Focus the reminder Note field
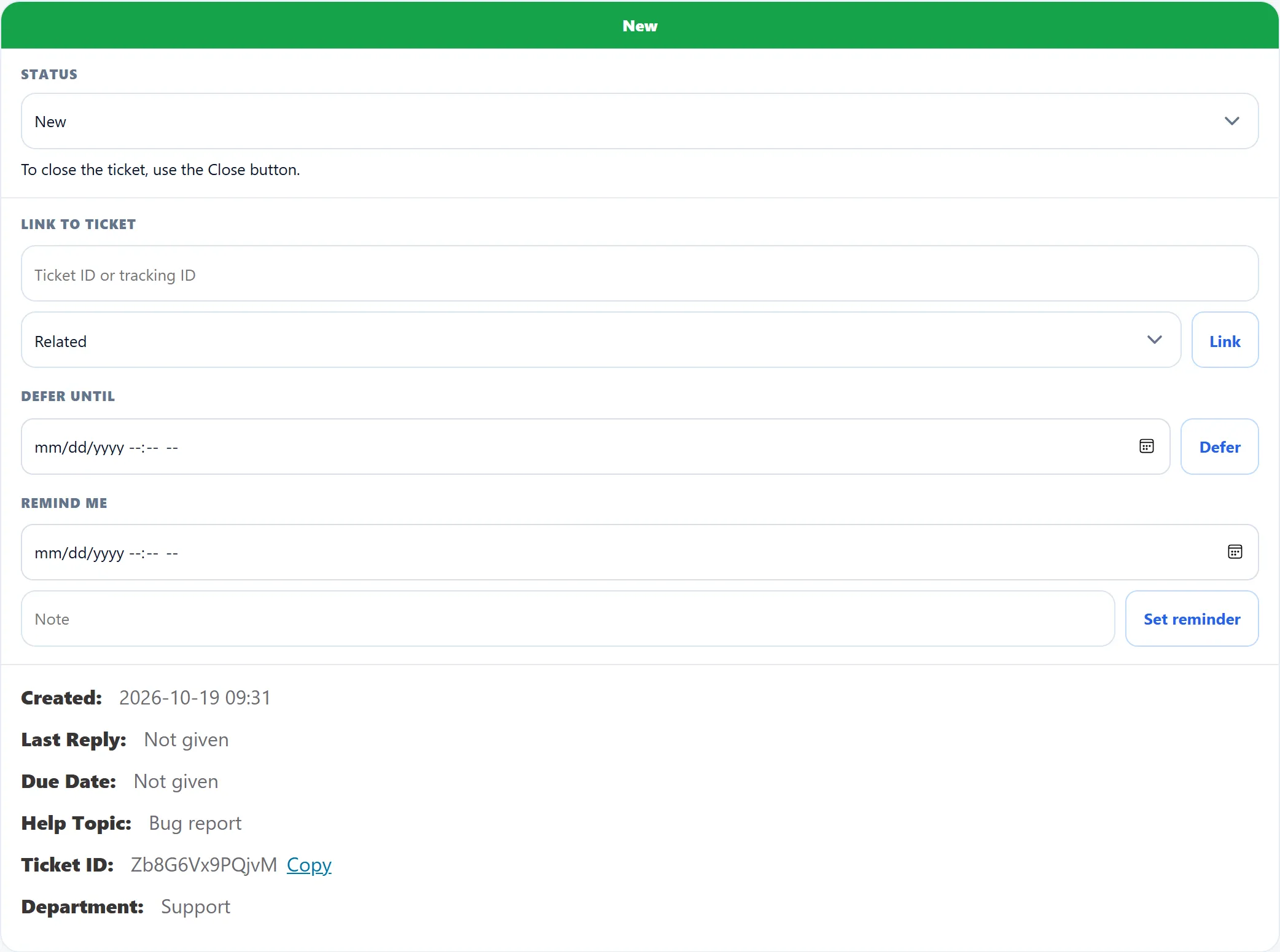The image size is (1280, 952). click(568, 618)
